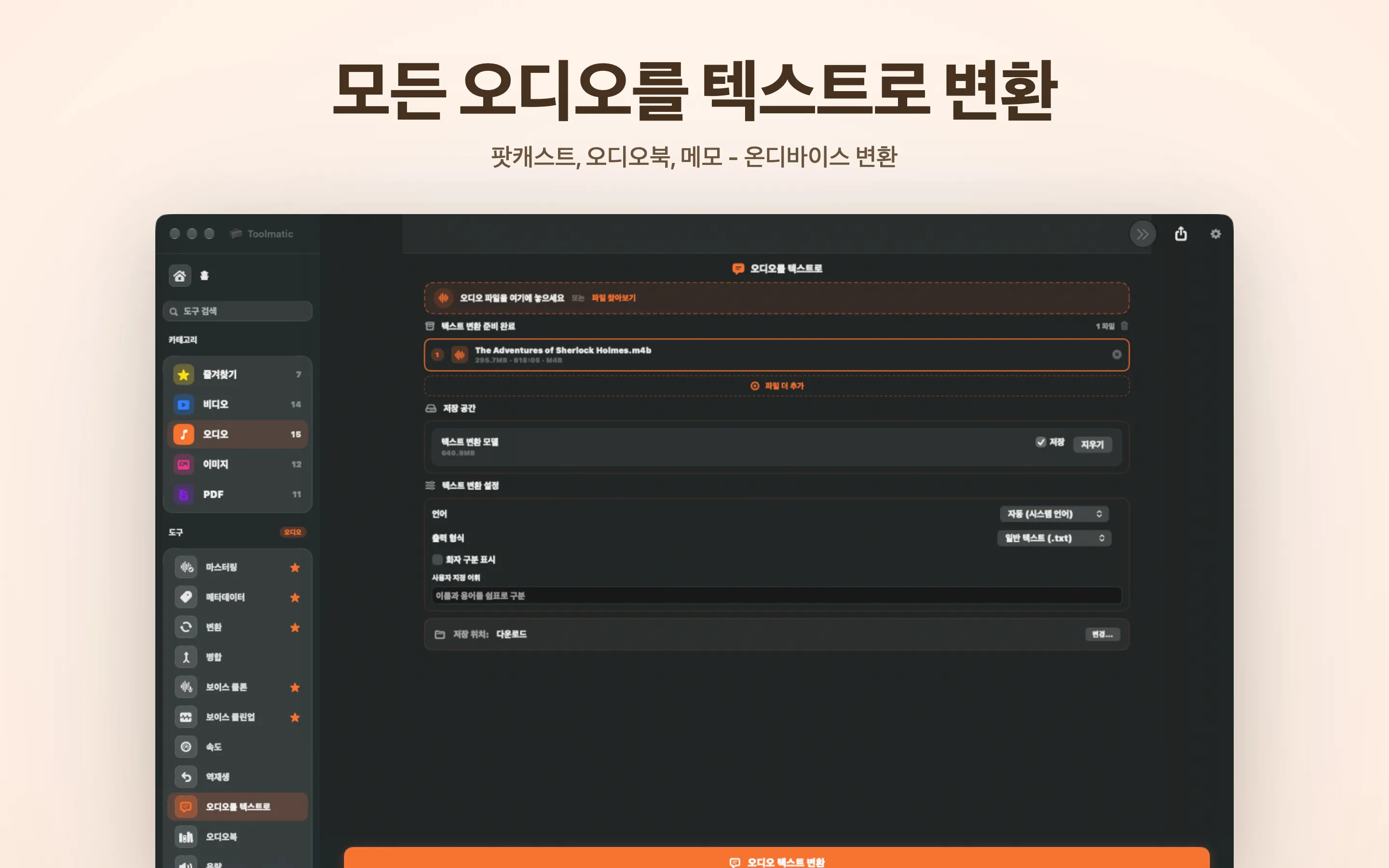This screenshot has height=868, width=1389.
Task: Toggle favorite star for 메타데이터
Action: [295, 597]
